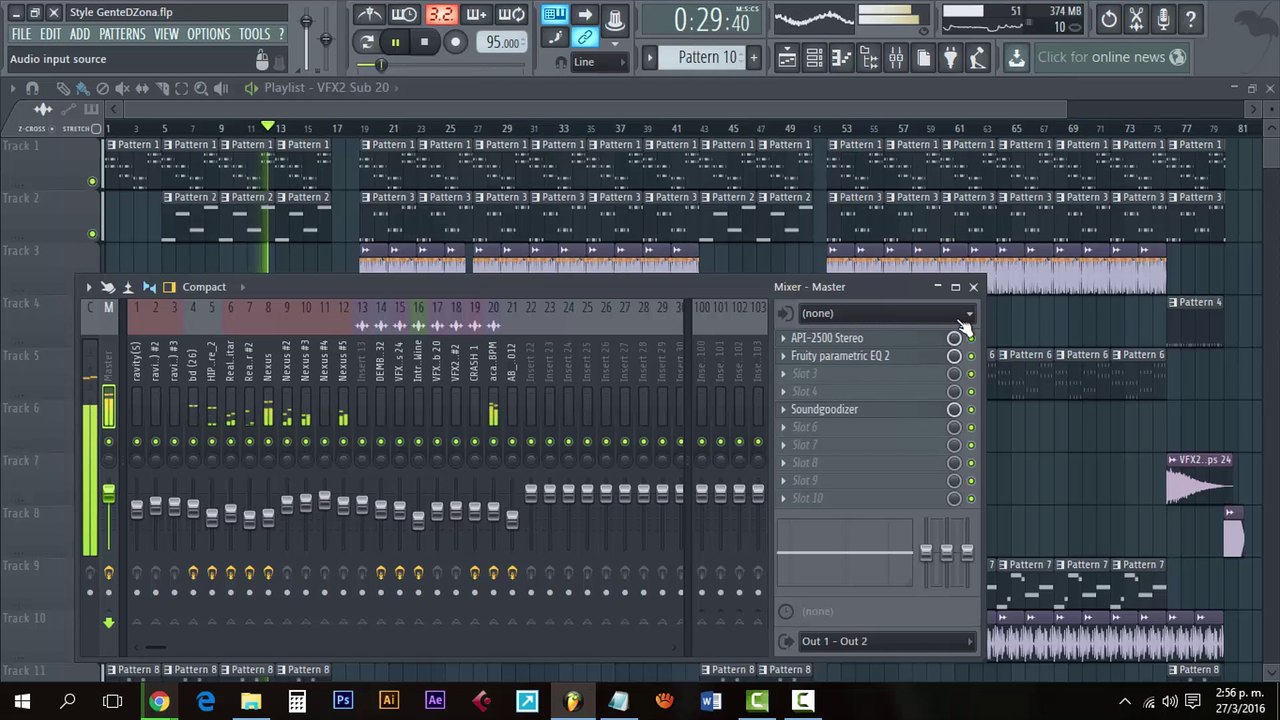
Task: Click the Compact mixer layout label
Action: pyautogui.click(x=204, y=287)
